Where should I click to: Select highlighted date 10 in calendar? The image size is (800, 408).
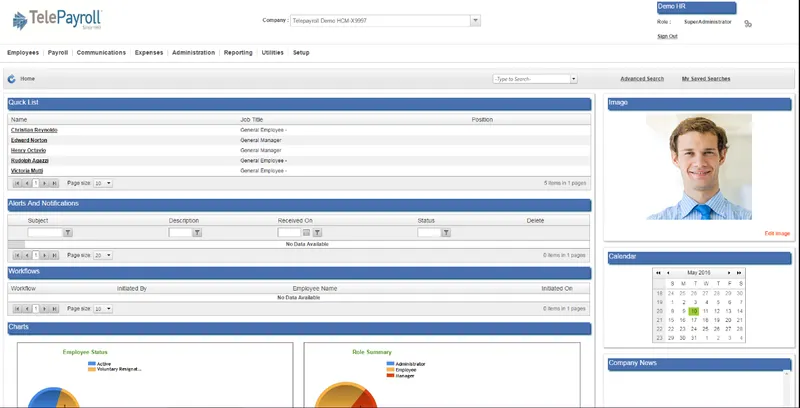coord(694,311)
